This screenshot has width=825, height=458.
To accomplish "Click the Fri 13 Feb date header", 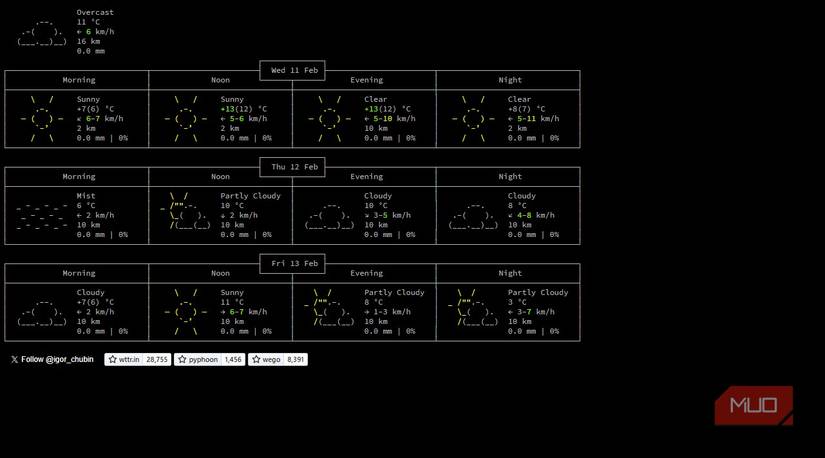I will (x=294, y=264).
